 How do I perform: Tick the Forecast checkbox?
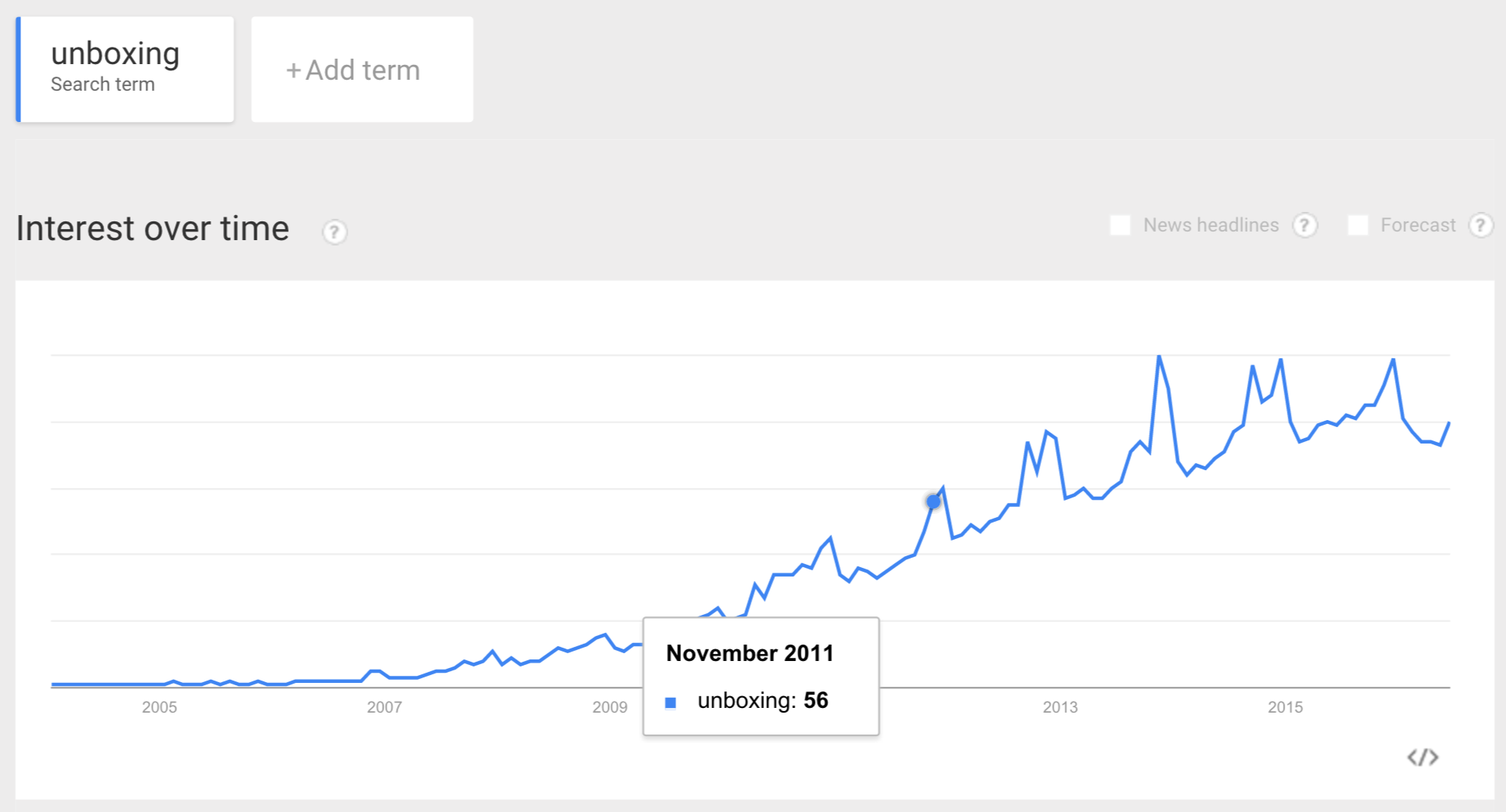click(1357, 225)
